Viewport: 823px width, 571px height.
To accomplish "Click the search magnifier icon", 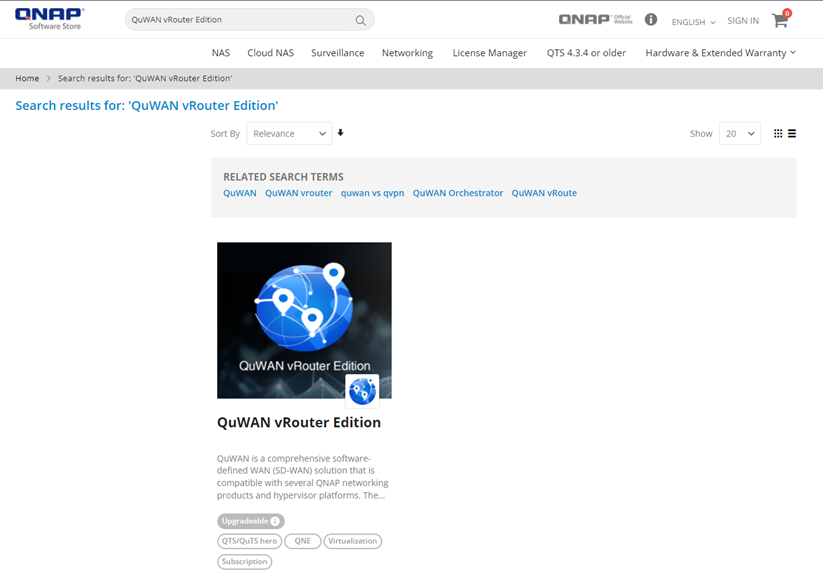I will tap(360, 20).
